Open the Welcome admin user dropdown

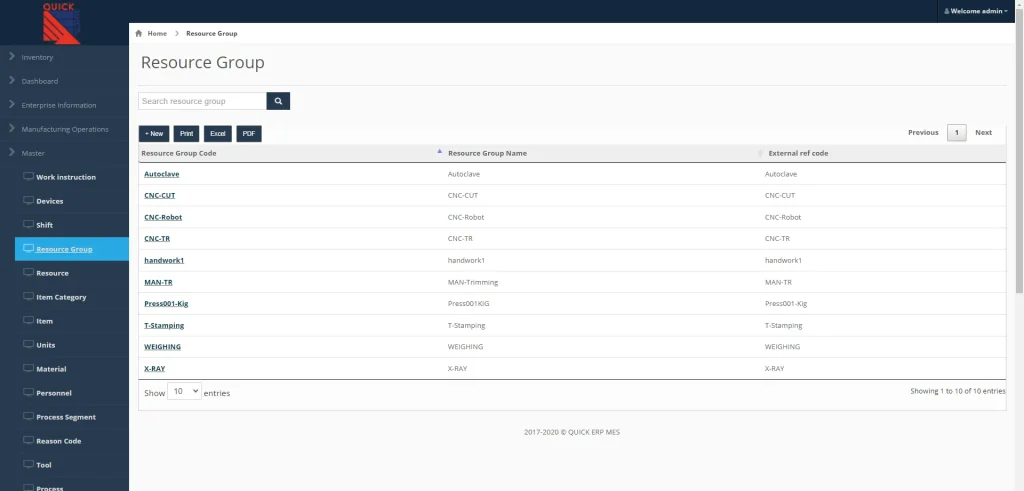[976, 11]
